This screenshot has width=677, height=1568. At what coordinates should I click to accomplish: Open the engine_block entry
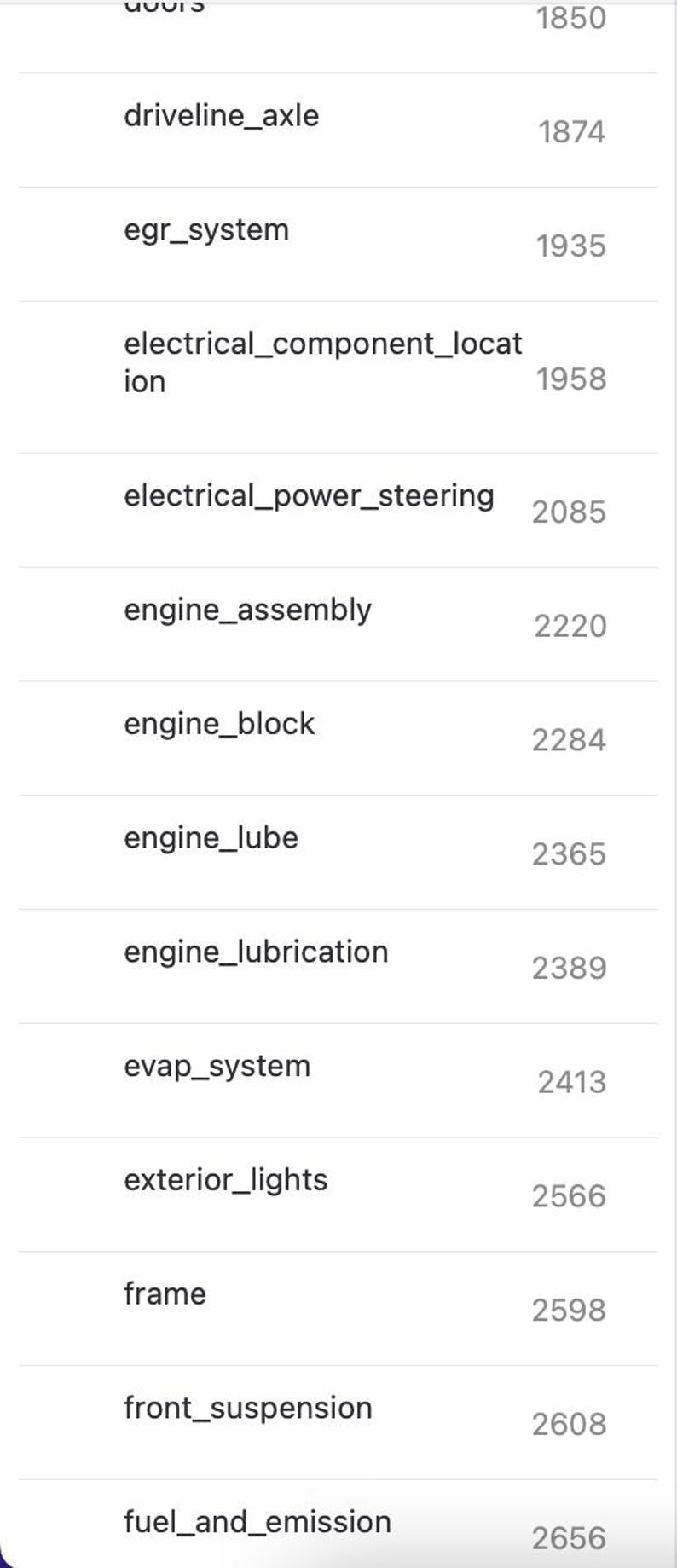[x=219, y=725]
